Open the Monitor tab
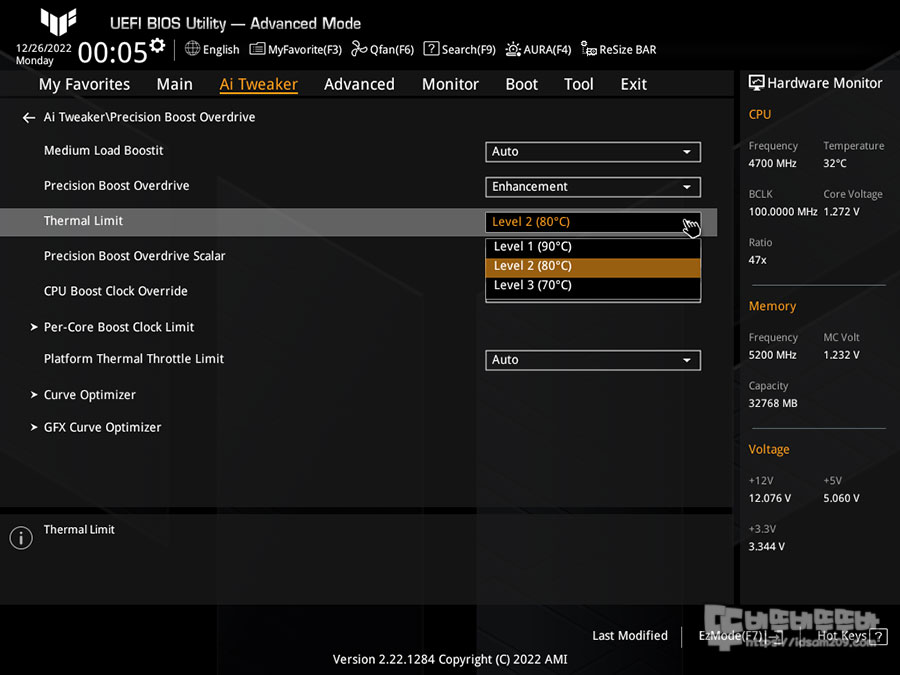 [x=450, y=84]
